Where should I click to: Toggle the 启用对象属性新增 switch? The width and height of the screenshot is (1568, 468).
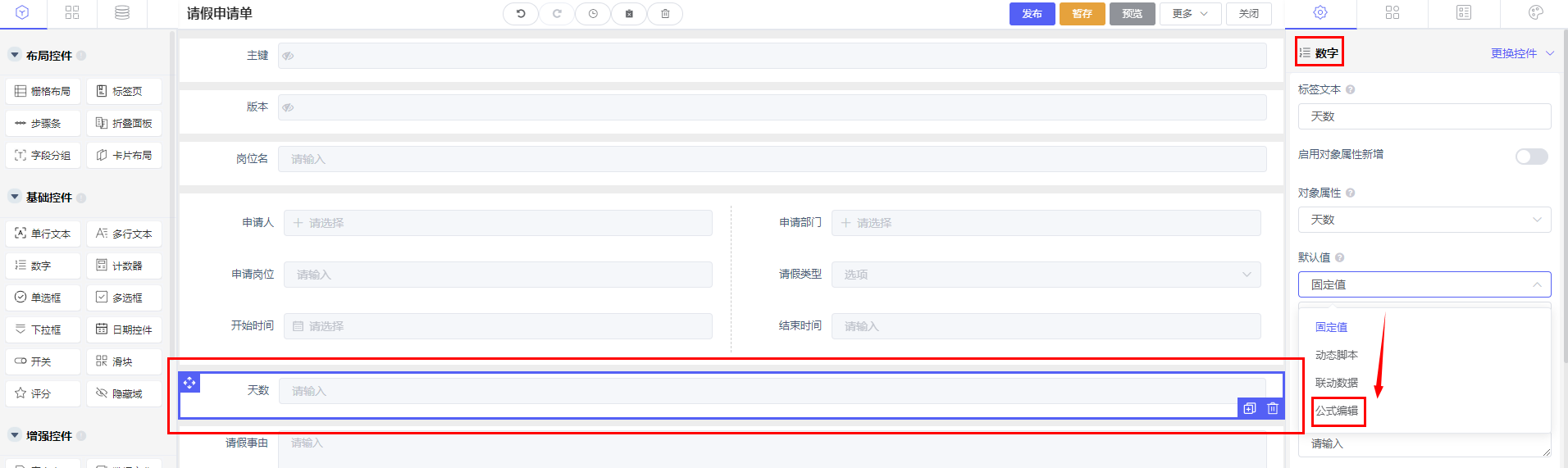1531,157
